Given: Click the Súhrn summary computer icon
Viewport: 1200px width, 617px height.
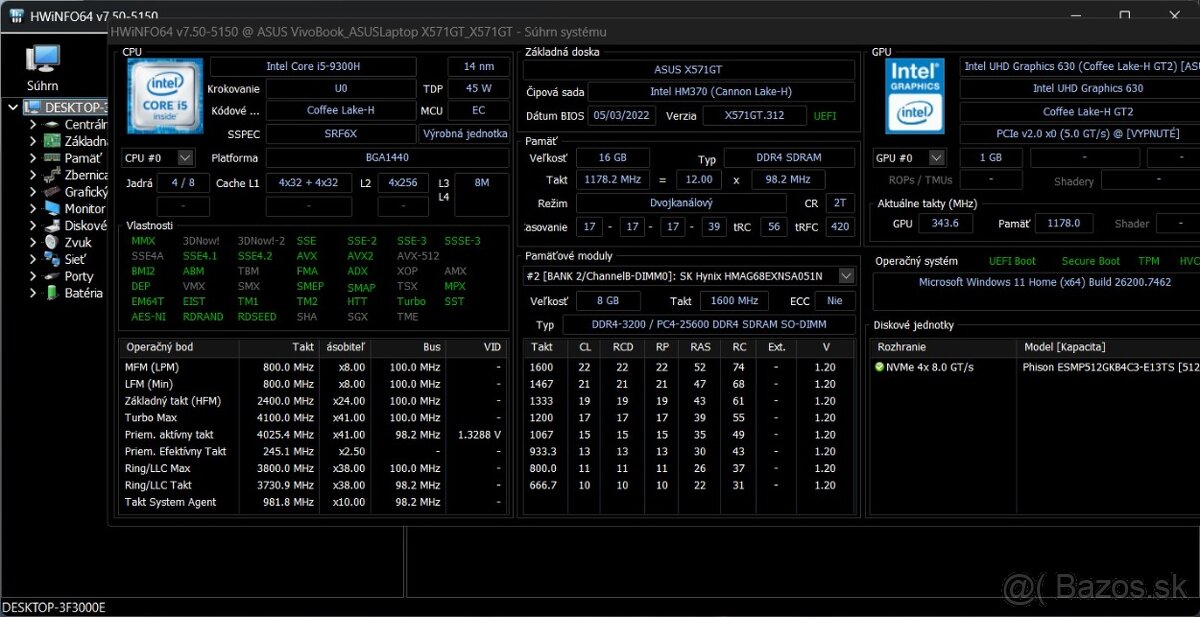Looking at the screenshot, I should coord(43,59).
